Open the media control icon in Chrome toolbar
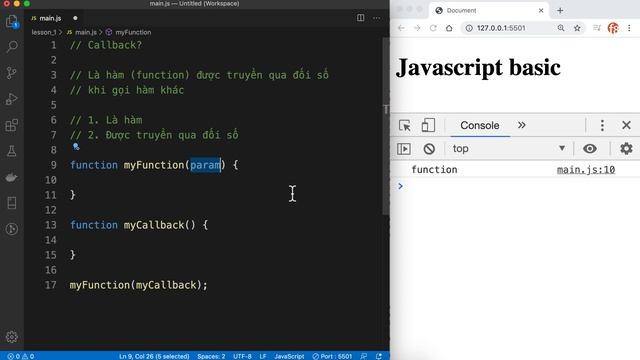Image resolution: width=640 pixels, height=360 pixels. tap(597, 28)
